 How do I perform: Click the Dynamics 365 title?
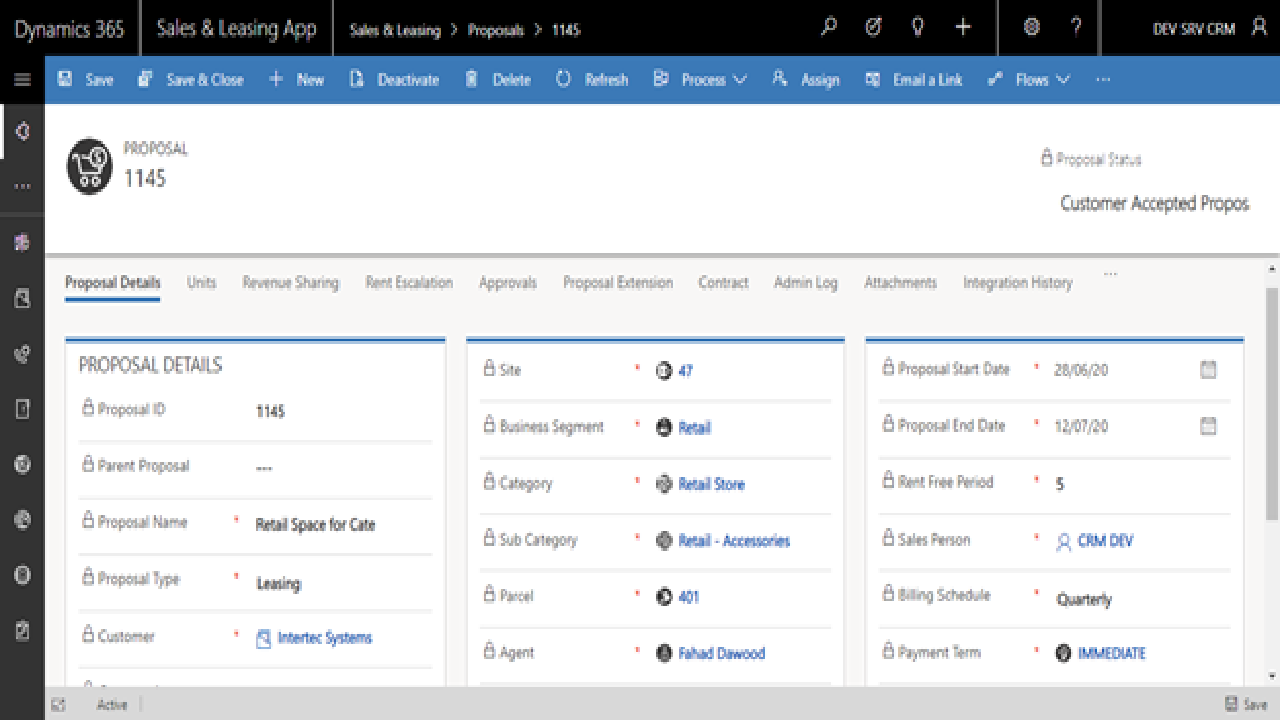click(69, 28)
